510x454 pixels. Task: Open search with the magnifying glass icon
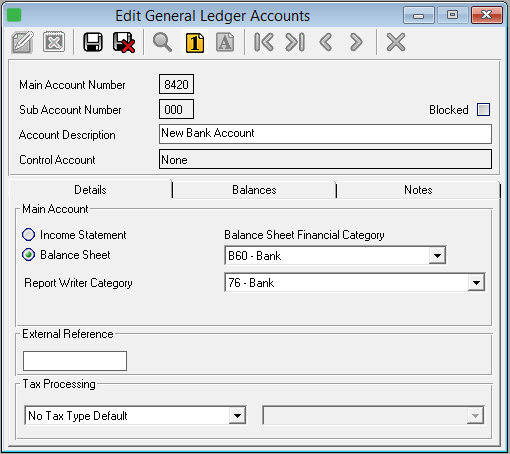(162, 42)
